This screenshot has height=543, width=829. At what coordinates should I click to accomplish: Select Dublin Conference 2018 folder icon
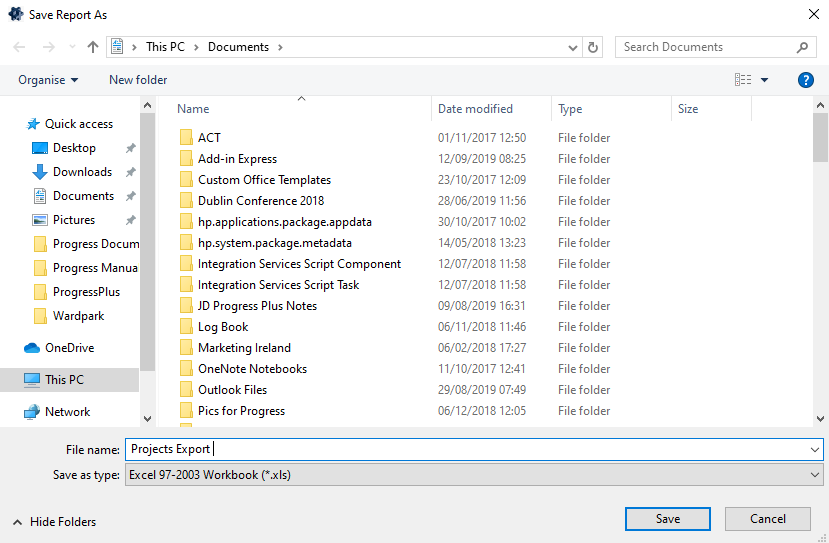tap(186, 201)
